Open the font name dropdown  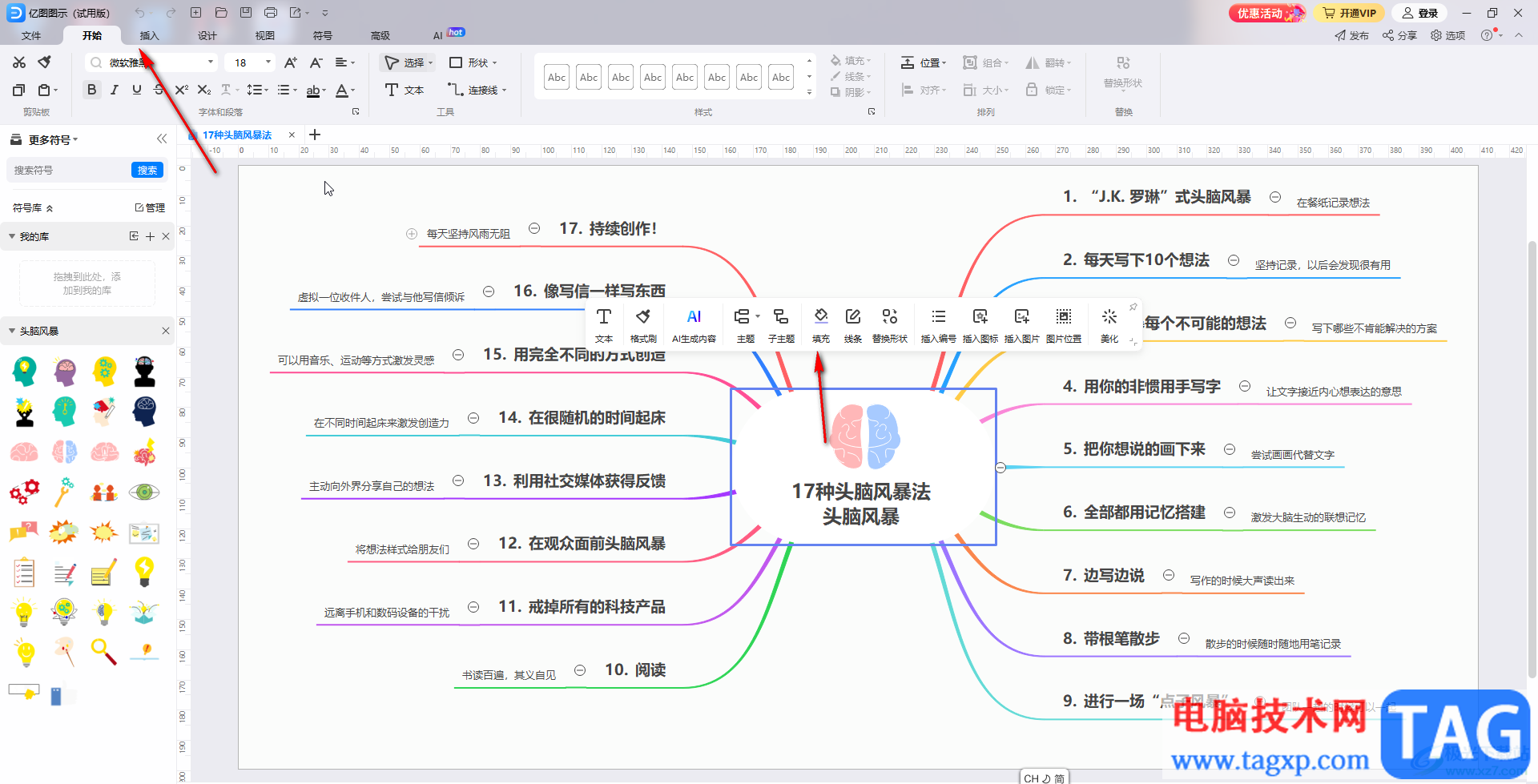coord(211,62)
